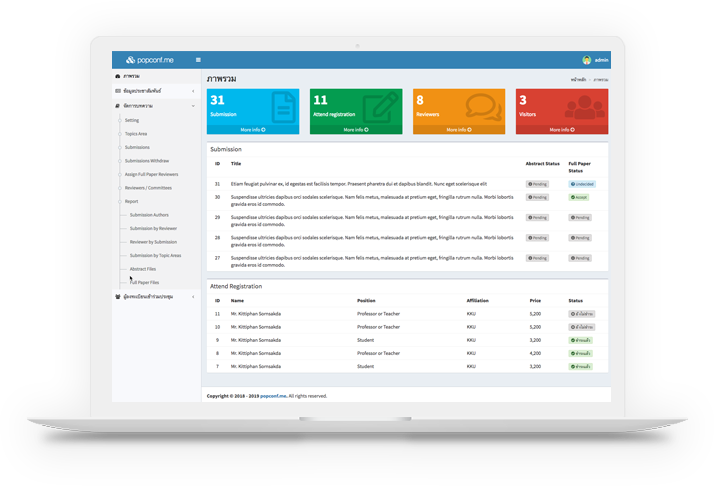Go to Abstract Files in sidebar

(143, 269)
